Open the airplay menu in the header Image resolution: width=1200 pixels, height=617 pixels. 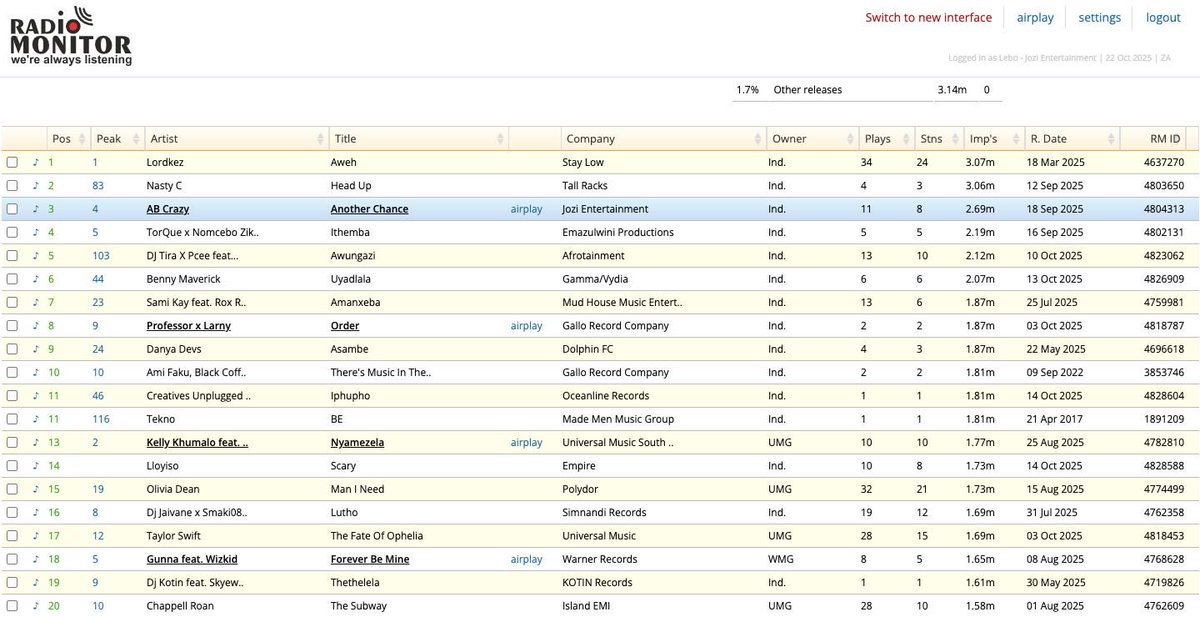1035,17
